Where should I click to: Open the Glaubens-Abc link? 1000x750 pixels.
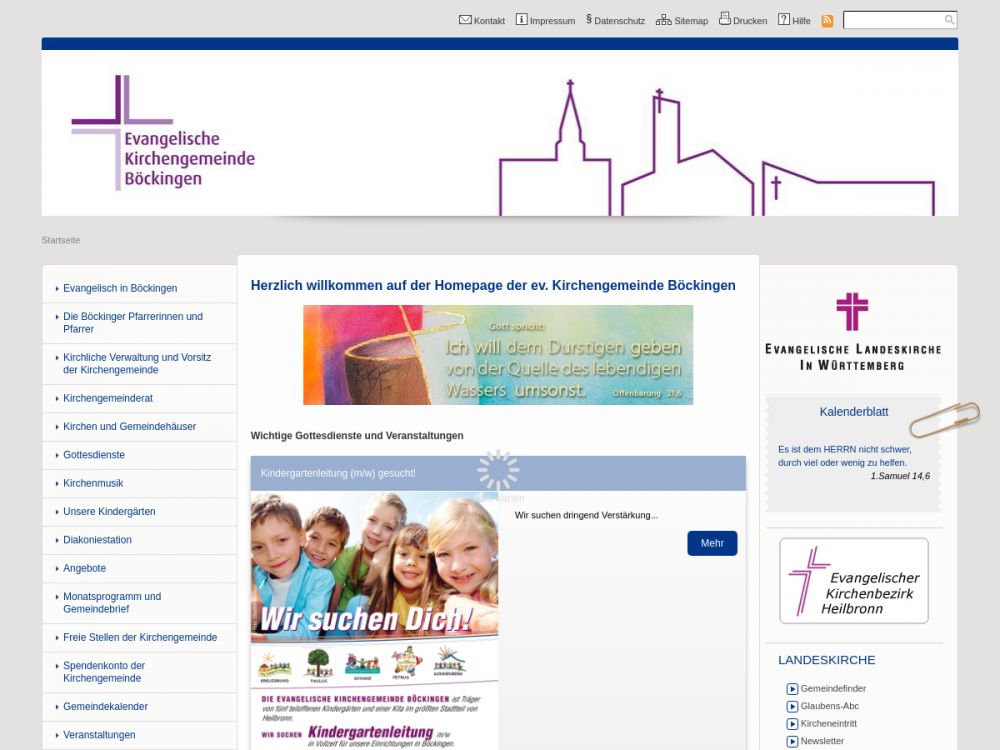pos(829,706)
